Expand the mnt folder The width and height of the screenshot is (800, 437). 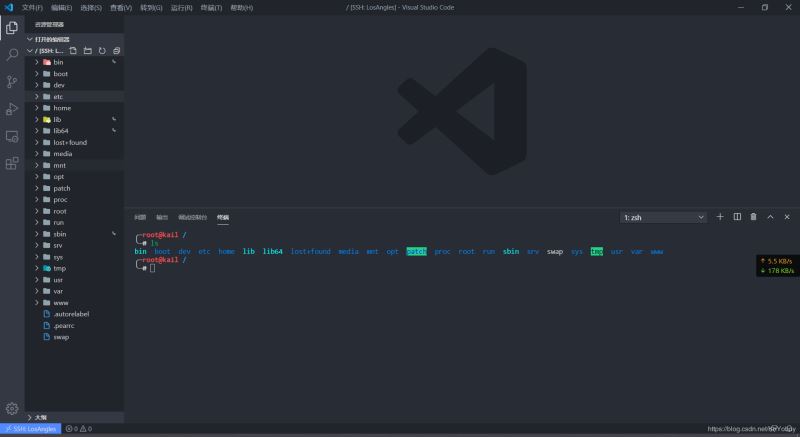[x=74, y=165]
